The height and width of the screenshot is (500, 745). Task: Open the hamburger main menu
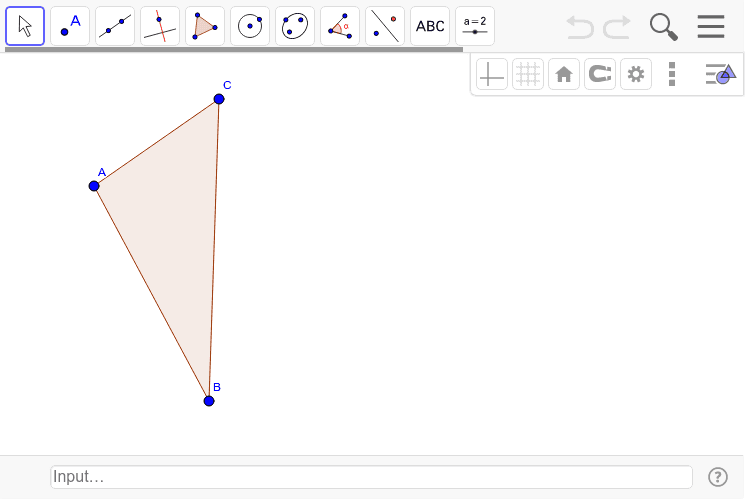[711, 27]
